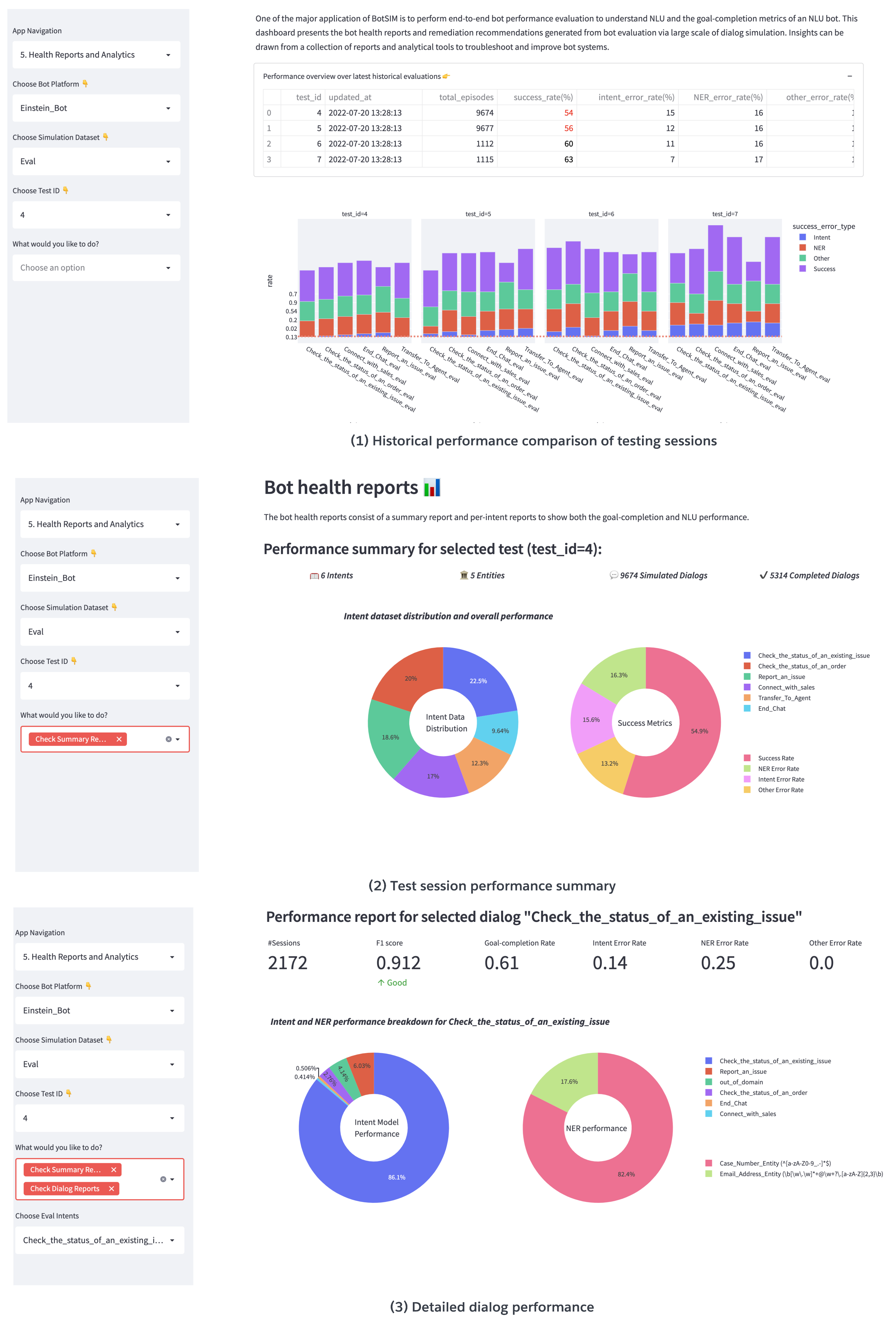Toggle Intent series in bar chart legend
The height and width of the screenshot is (1330, 896).
[821, 237]
